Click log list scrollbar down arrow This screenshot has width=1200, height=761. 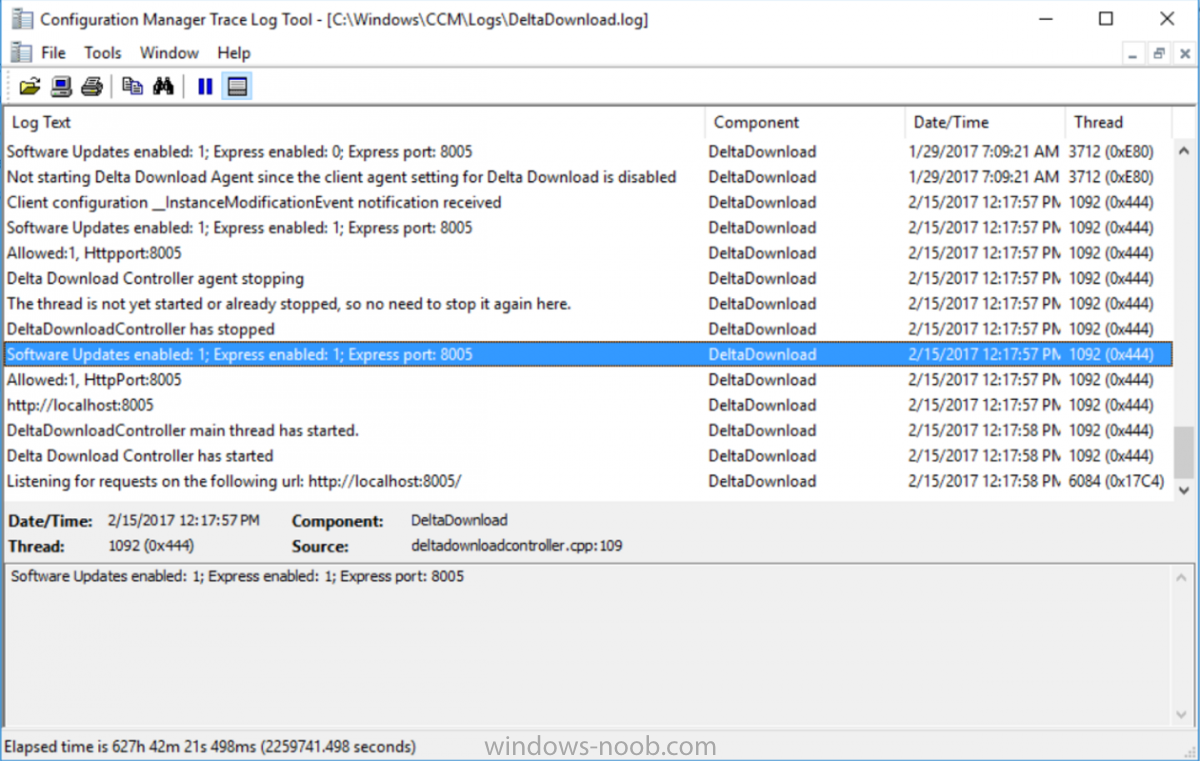[1184, 490]
